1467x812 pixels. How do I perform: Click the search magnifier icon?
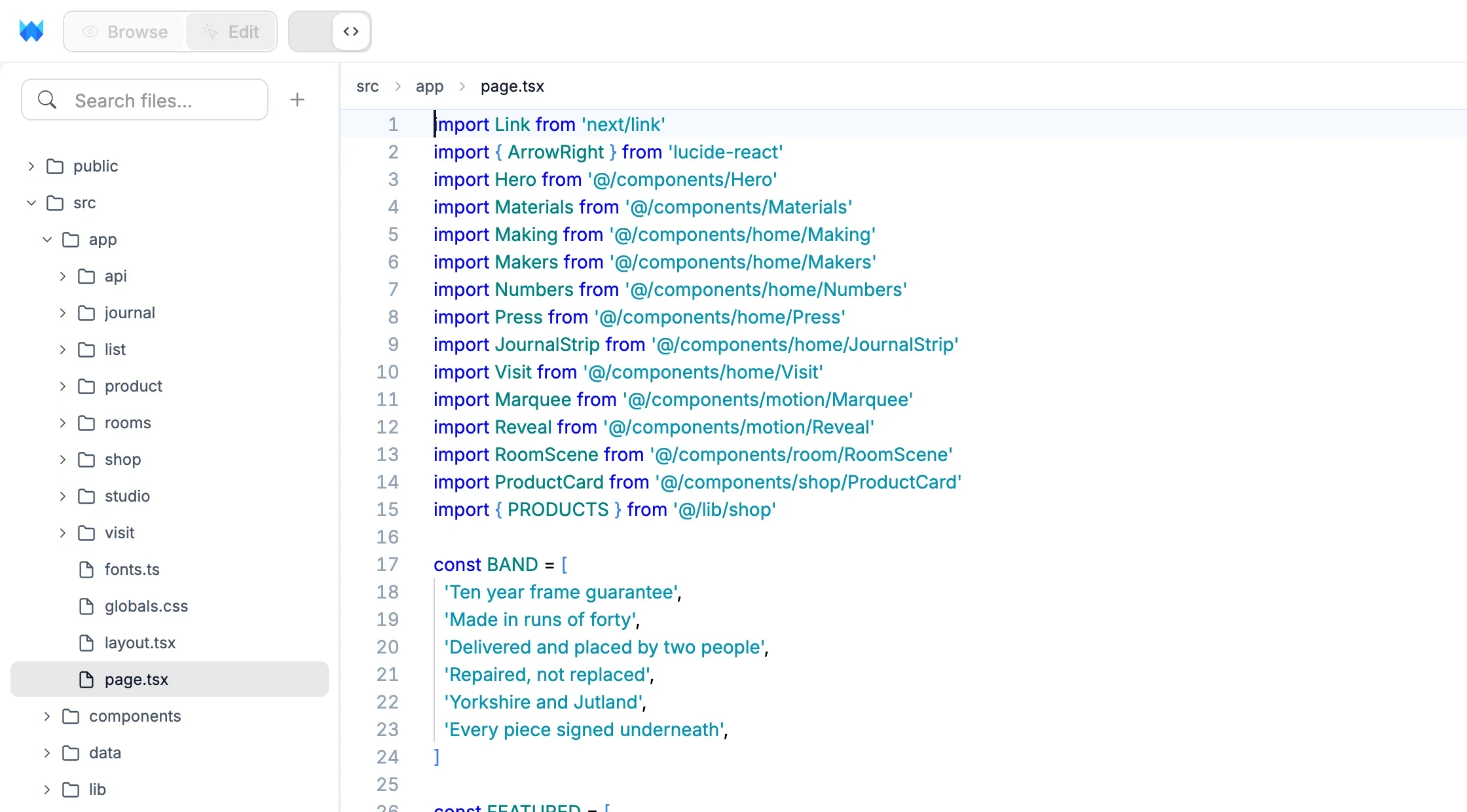[47, 100]
